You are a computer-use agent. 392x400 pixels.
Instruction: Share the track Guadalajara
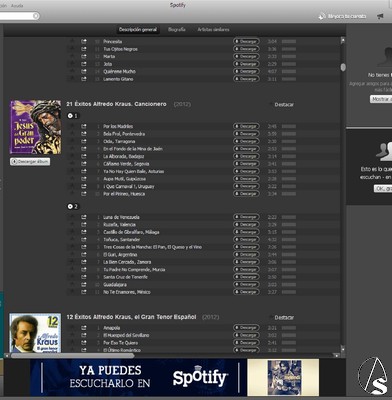[x=84, y=284]
